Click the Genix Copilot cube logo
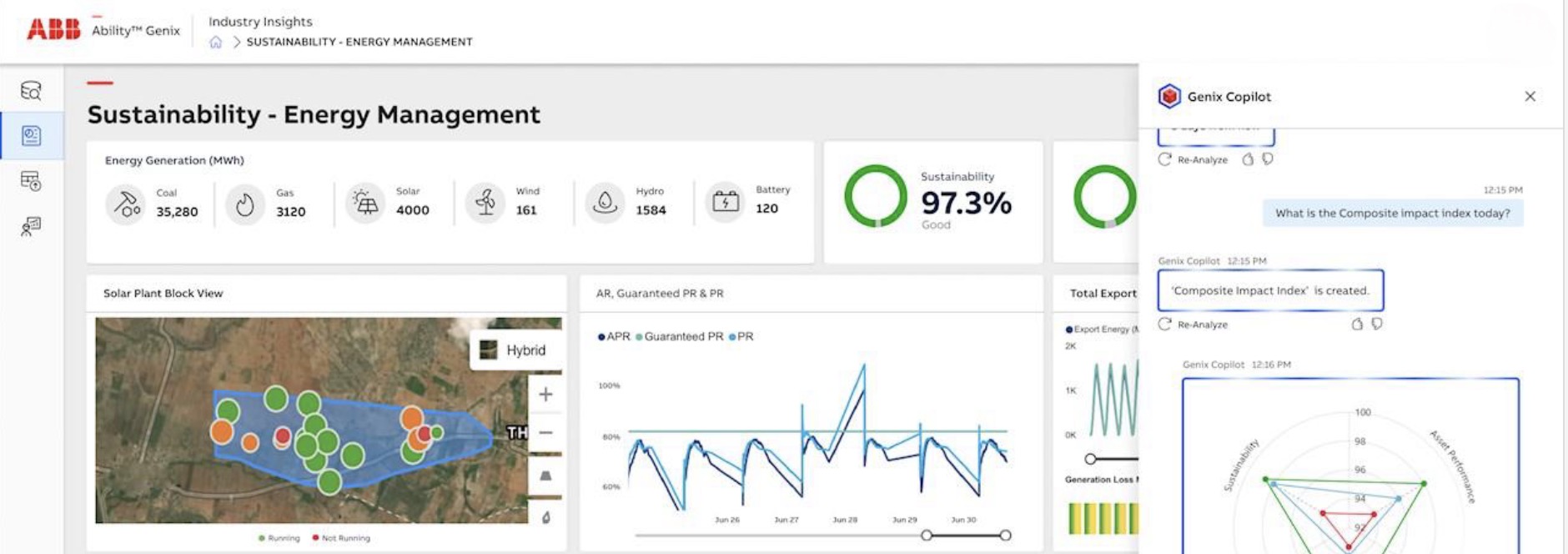 tap(1170, 96)
